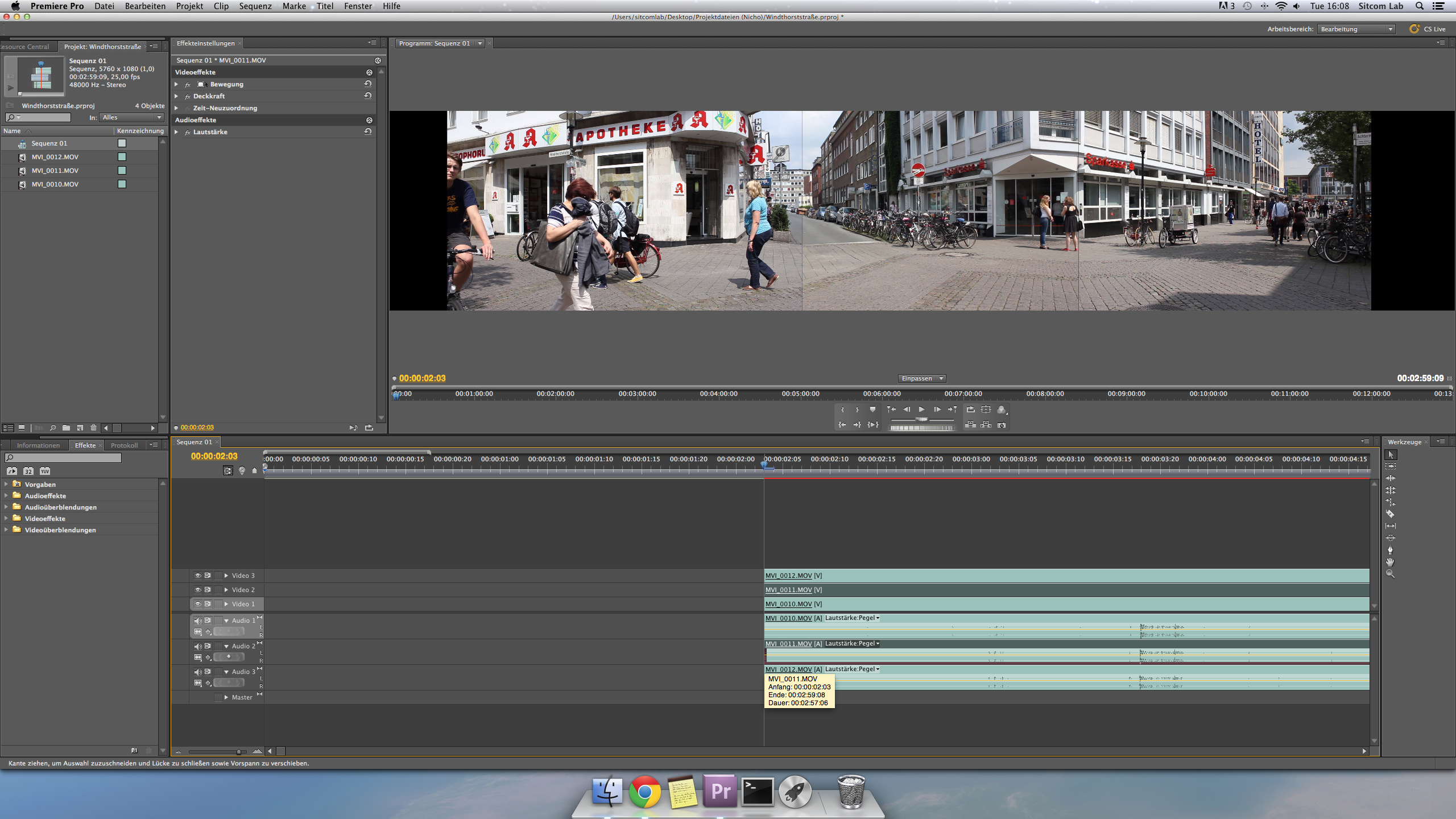The image size is (1456, 819).
Task: Select the Pen tool in Werkzeuge
Action: tap(1391, 550)
